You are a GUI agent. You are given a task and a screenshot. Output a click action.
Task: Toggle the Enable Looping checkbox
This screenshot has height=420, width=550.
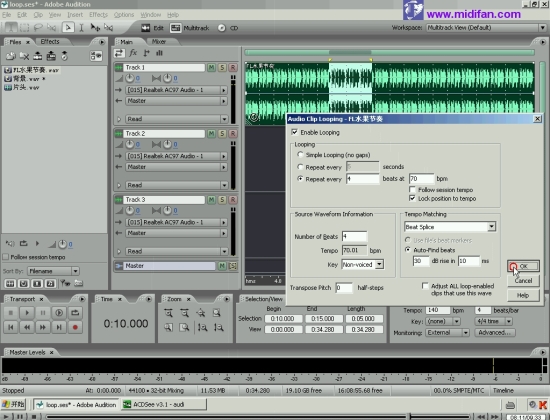295,132
